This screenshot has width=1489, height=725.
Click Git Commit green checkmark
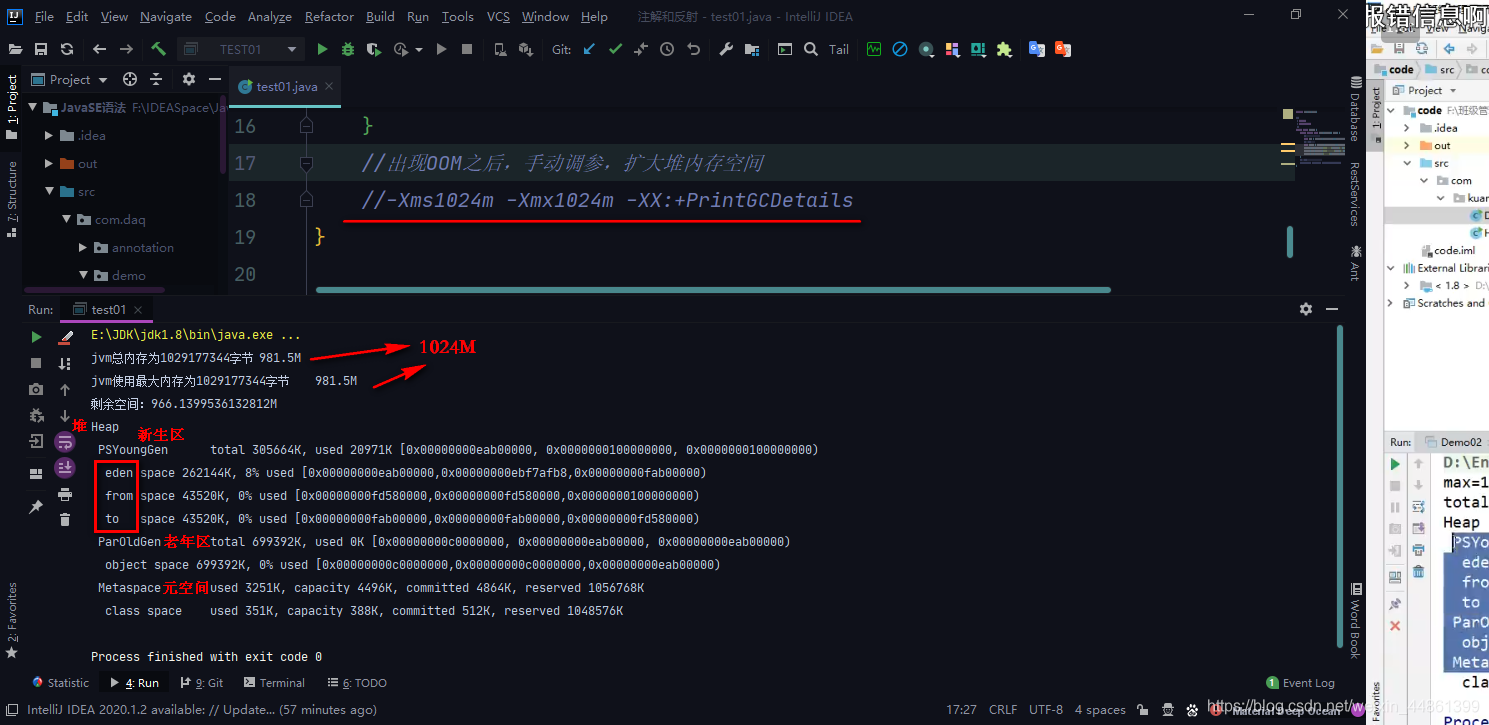point(615,49)
